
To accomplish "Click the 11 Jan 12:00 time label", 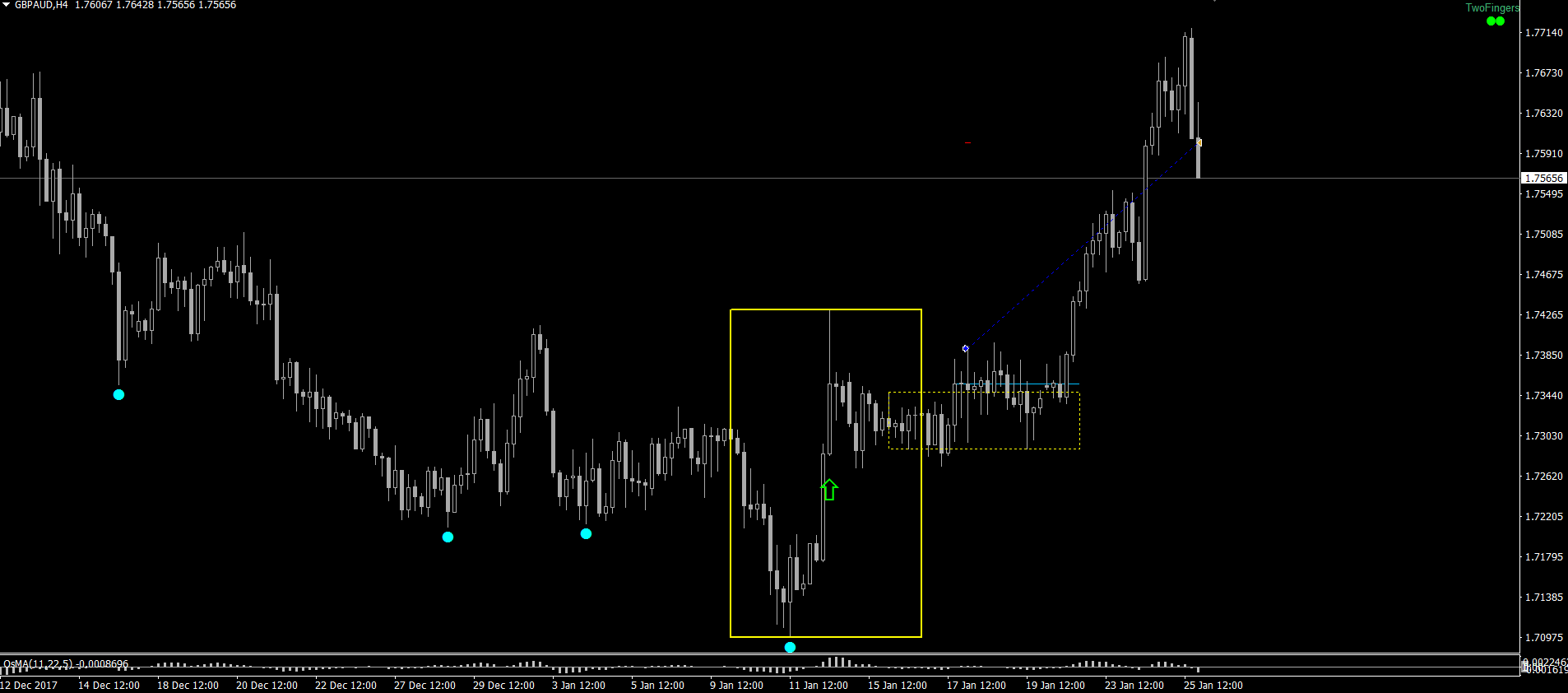I will (x=819, y=686).
